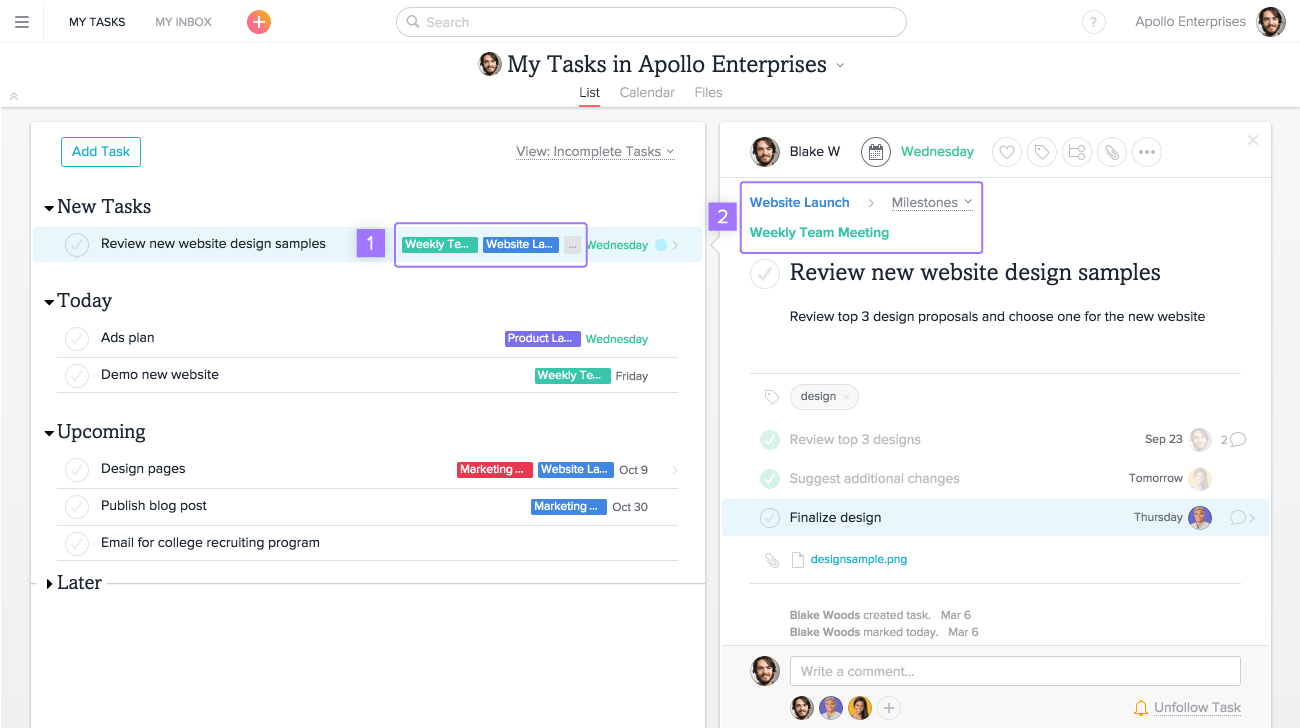Open the three-dot more actions menu
Image resolution: width=1300 pixels, height=728 pixels.
1146,152
